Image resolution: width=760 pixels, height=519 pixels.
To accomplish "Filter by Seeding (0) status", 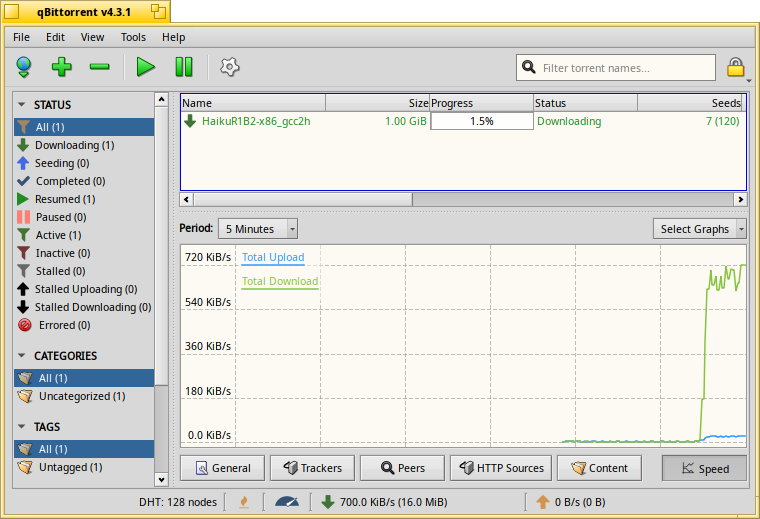I will [x=84, y=163].
